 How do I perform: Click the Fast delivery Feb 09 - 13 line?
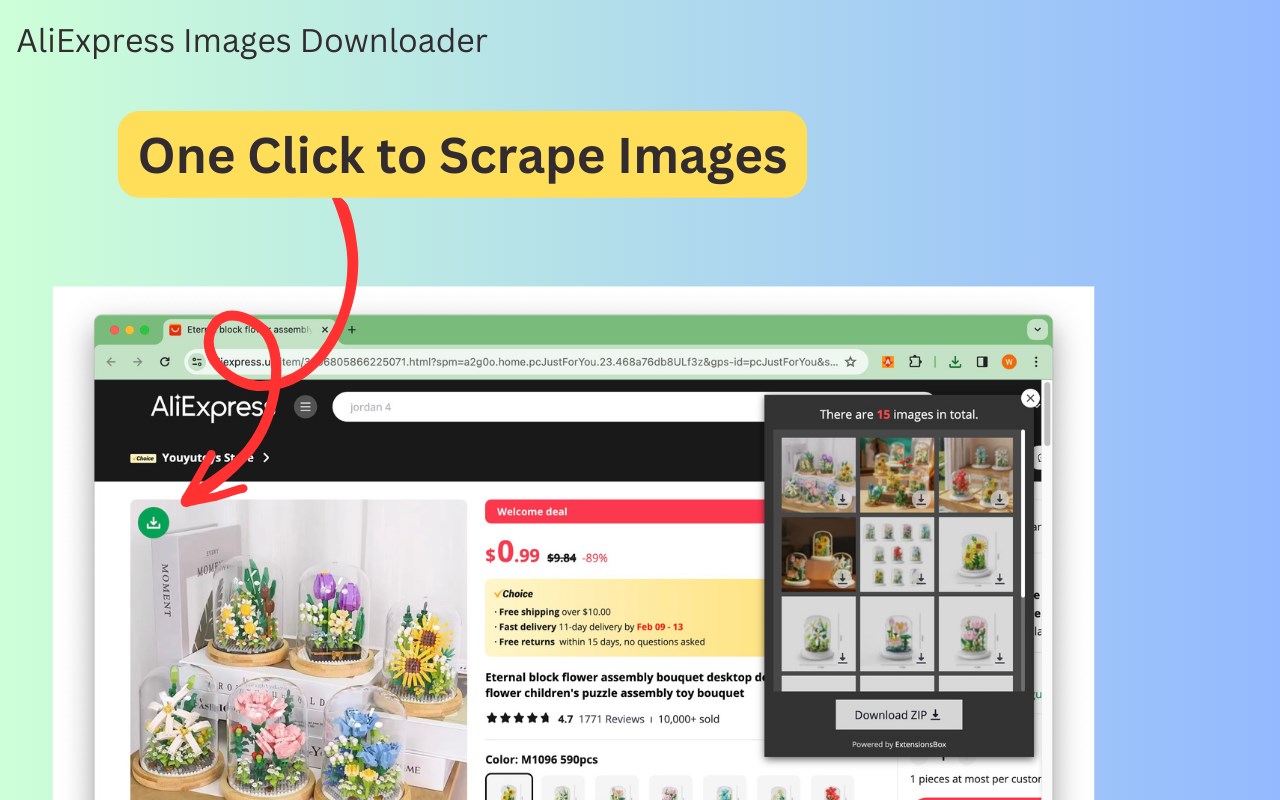tap(589, 627)
